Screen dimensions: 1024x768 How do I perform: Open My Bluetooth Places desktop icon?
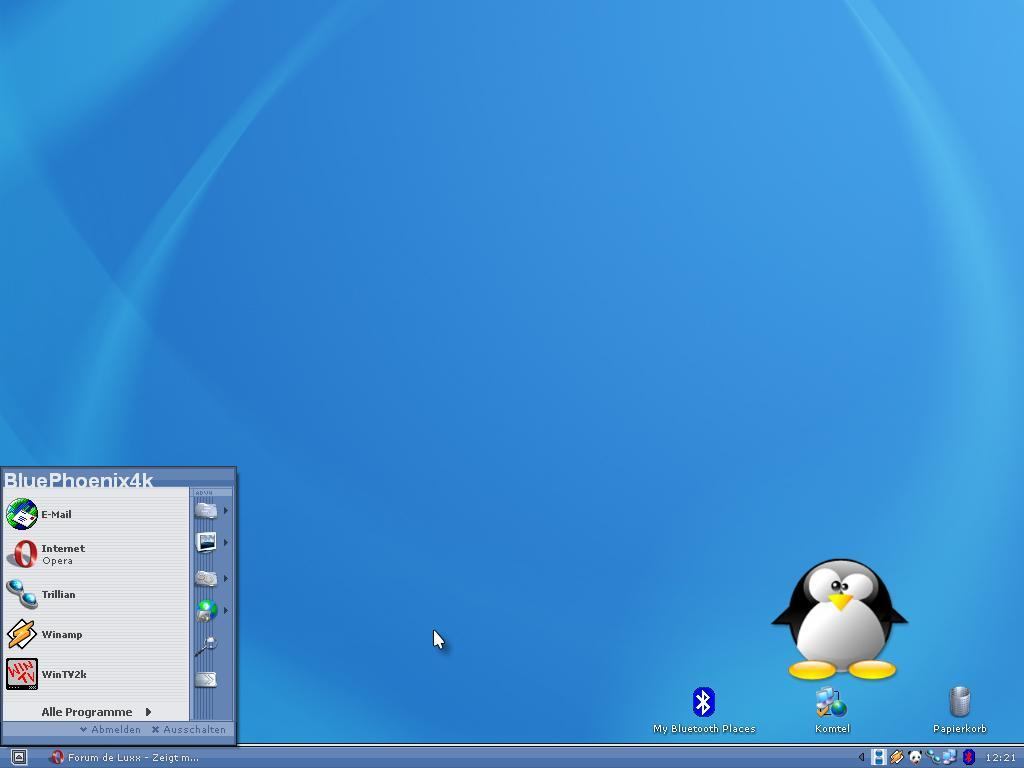704,711
